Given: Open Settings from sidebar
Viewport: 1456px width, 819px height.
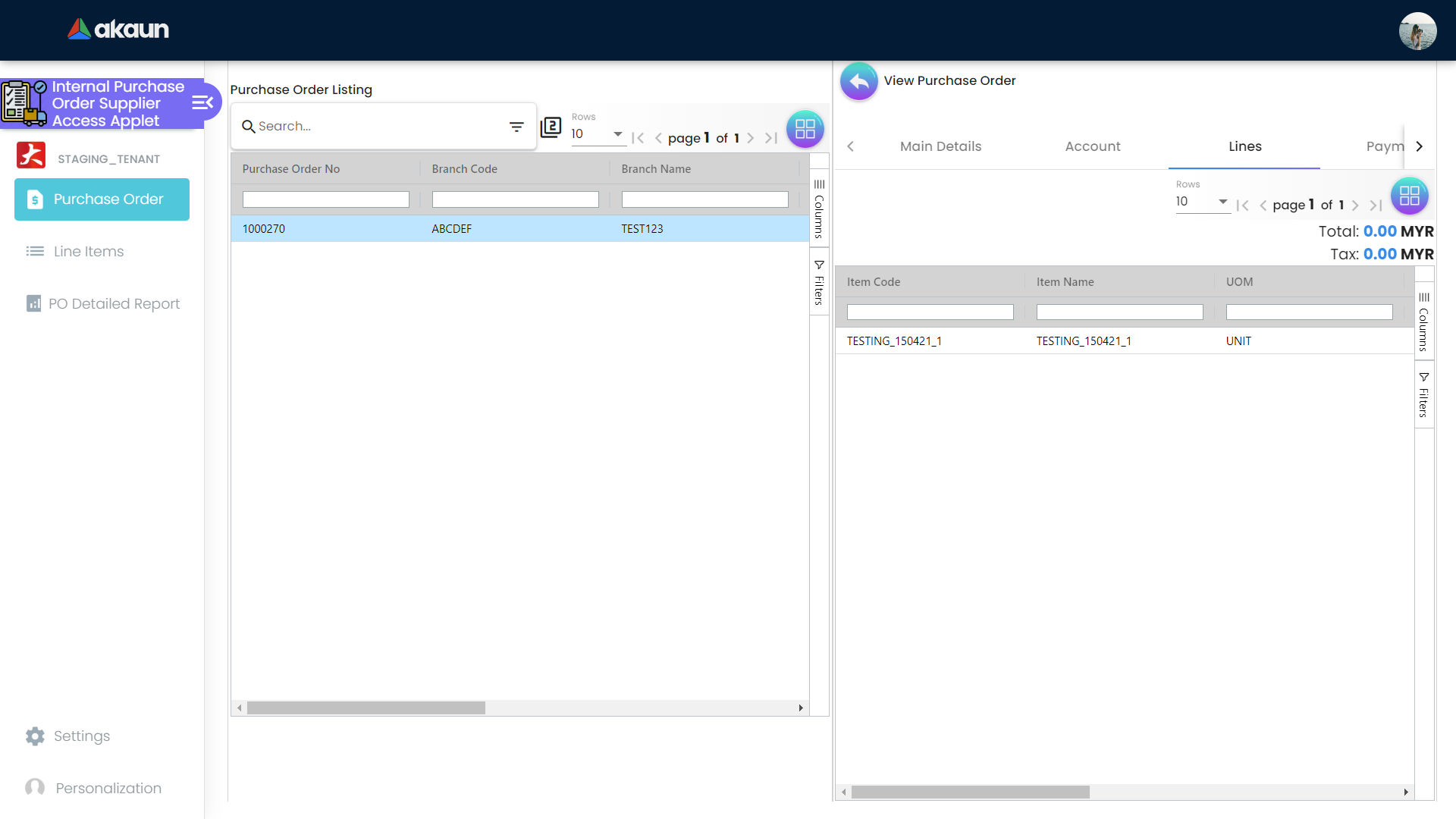Looking at the screenshot, I should pyautogui.click(x=81, y=736).
